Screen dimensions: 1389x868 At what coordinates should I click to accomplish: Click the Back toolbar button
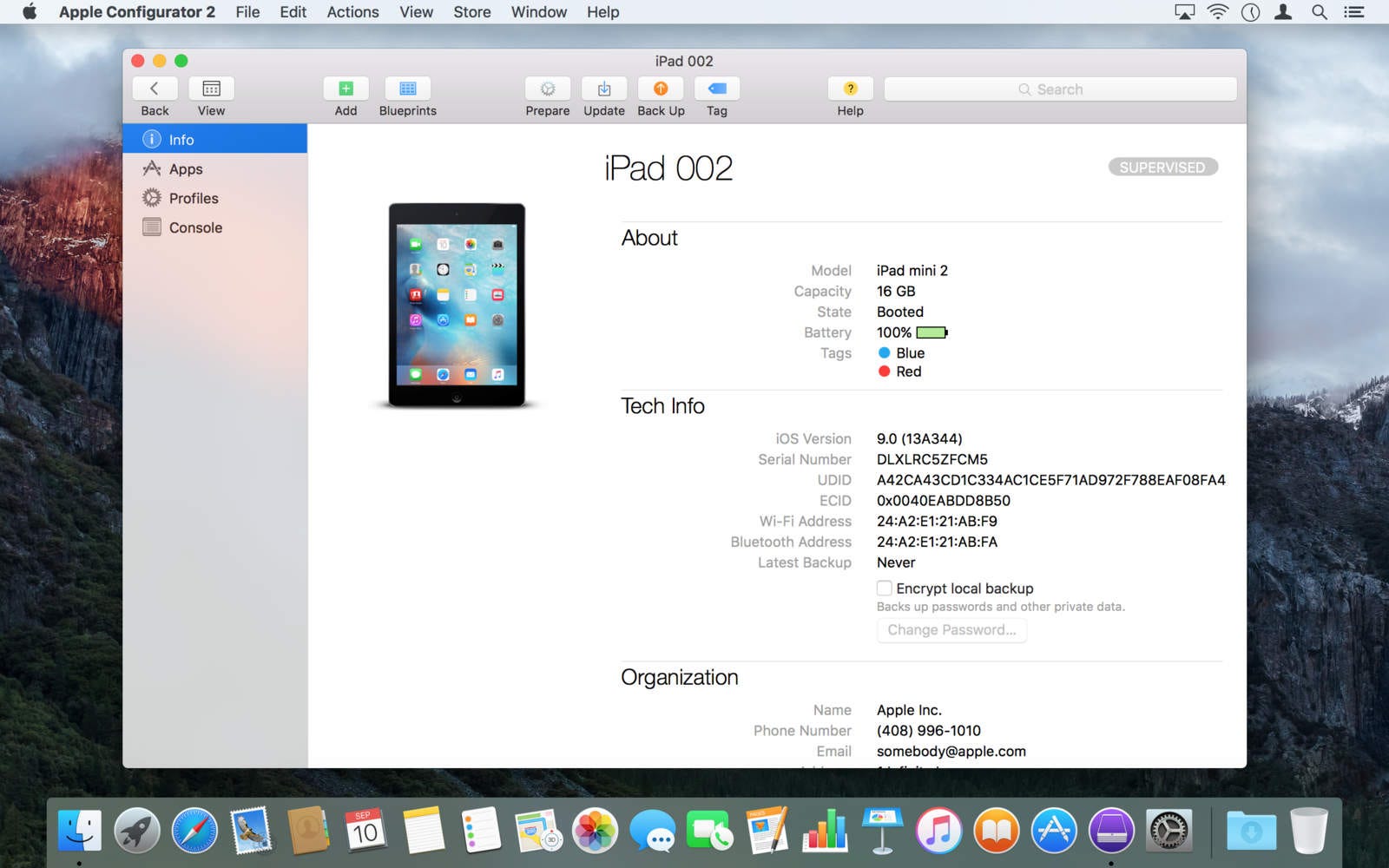(155, 89)
